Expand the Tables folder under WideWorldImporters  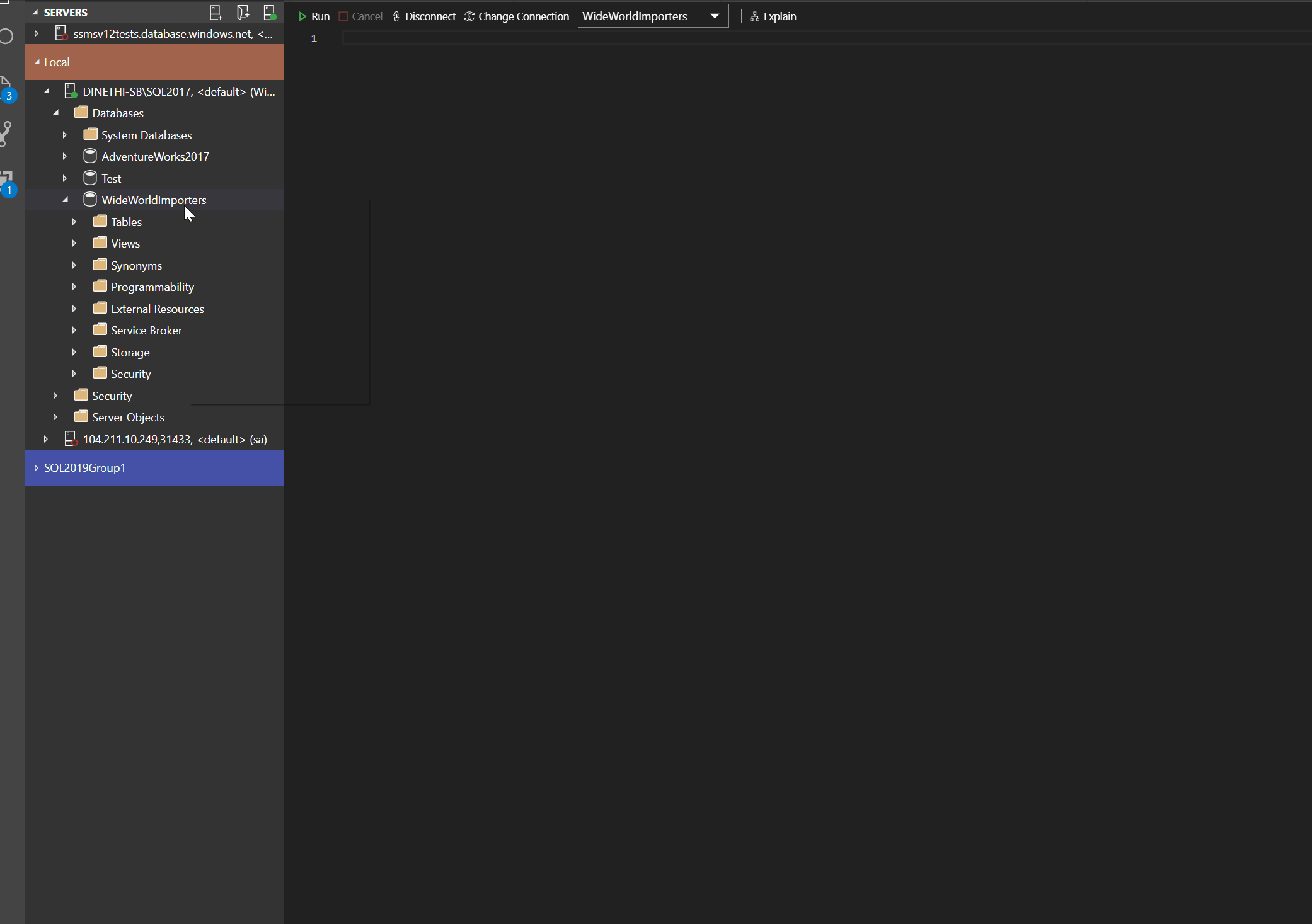[74, 222]
